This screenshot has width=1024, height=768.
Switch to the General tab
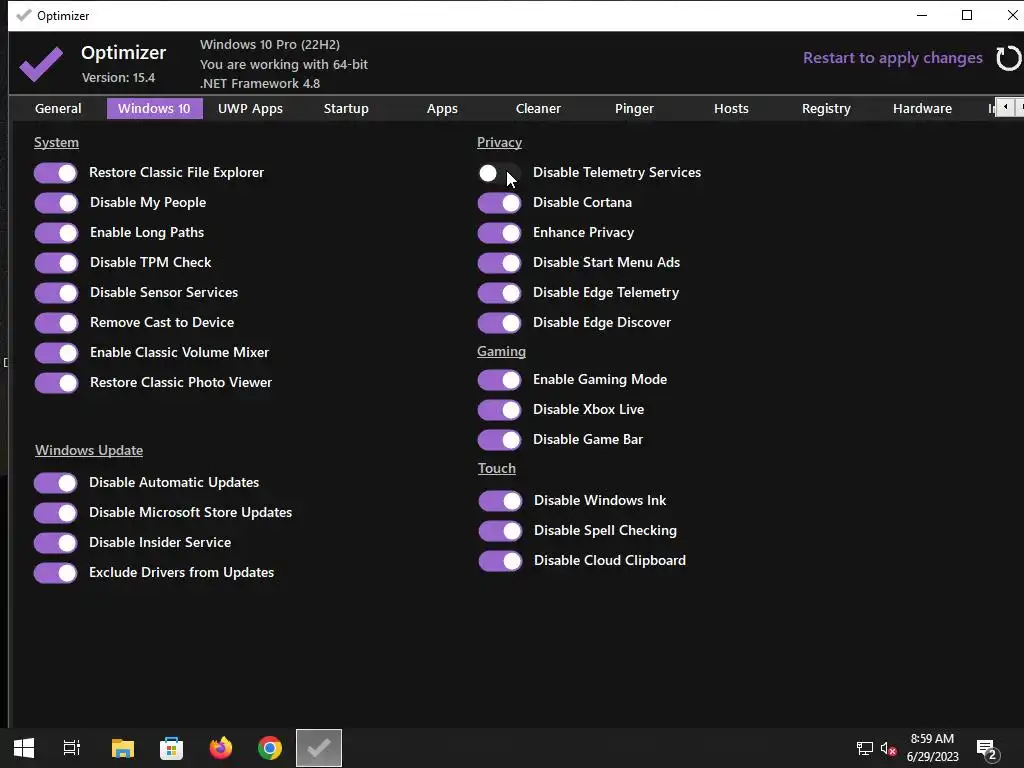point(58,108)
